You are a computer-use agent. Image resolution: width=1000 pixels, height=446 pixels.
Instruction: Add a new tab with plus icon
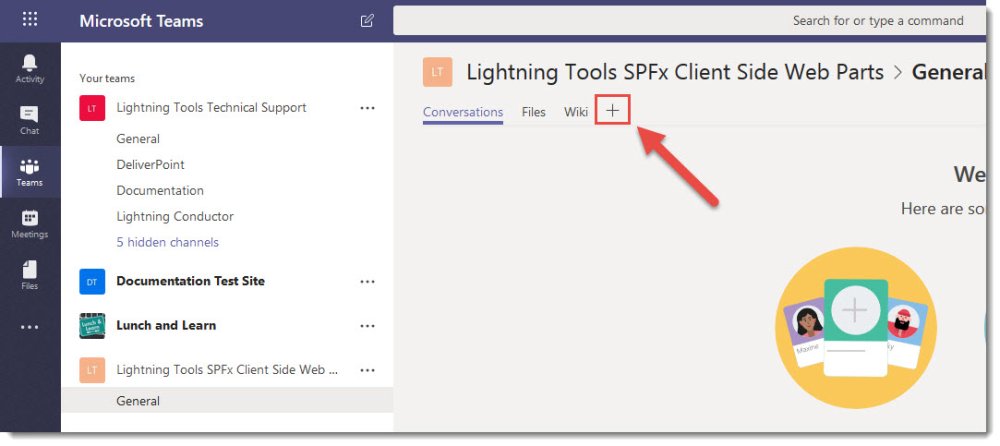point(612,111)
